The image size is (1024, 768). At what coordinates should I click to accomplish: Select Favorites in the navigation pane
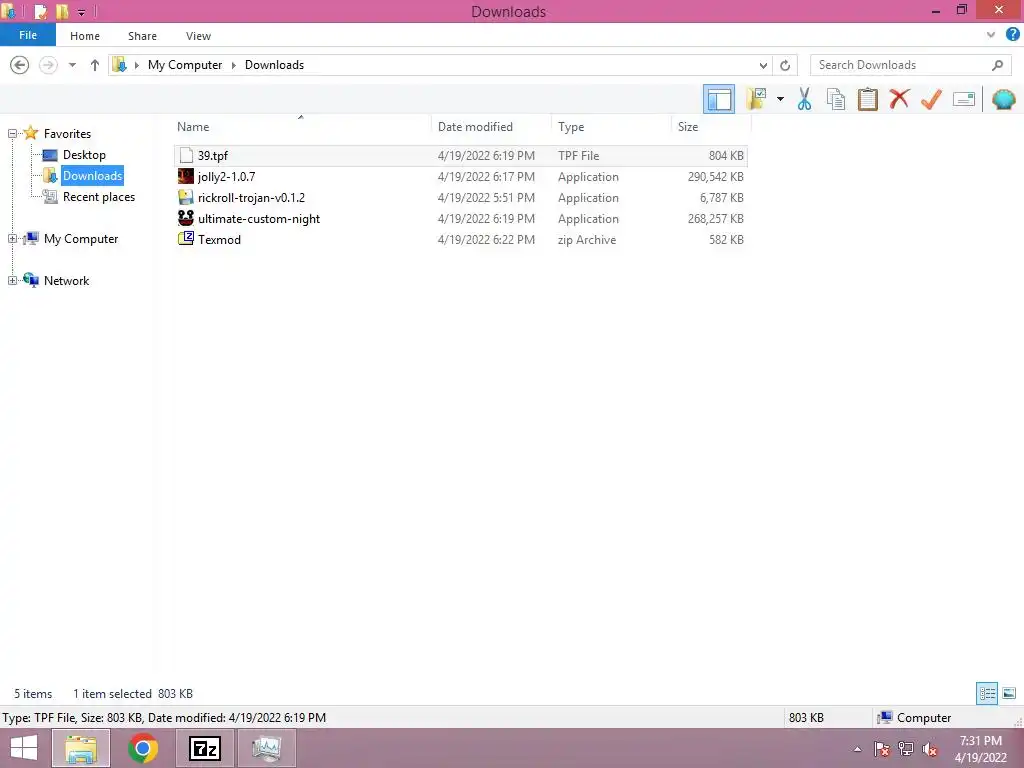(x=67, y=133)
